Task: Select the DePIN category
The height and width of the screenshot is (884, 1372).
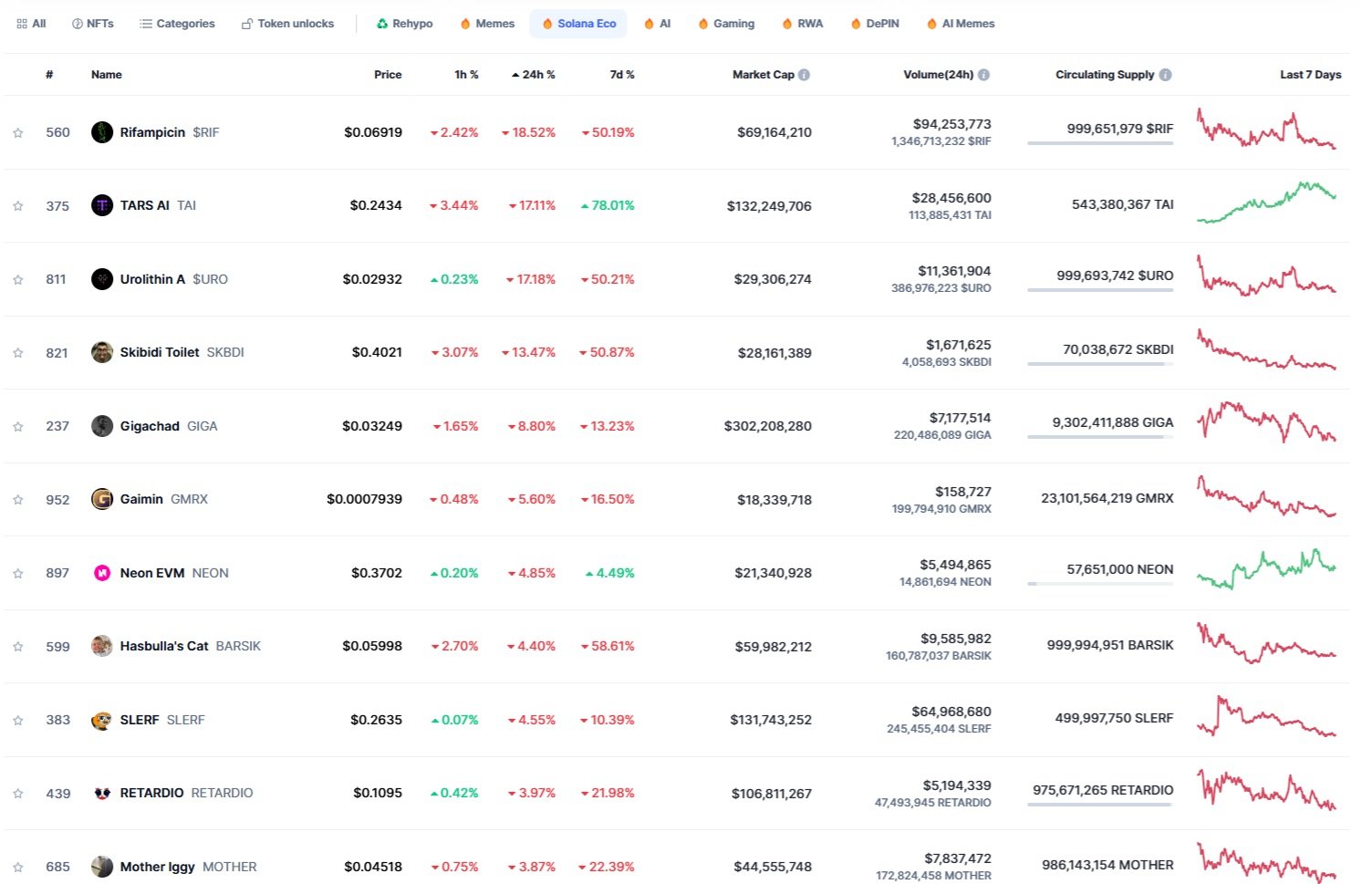Action: (874, 24)
